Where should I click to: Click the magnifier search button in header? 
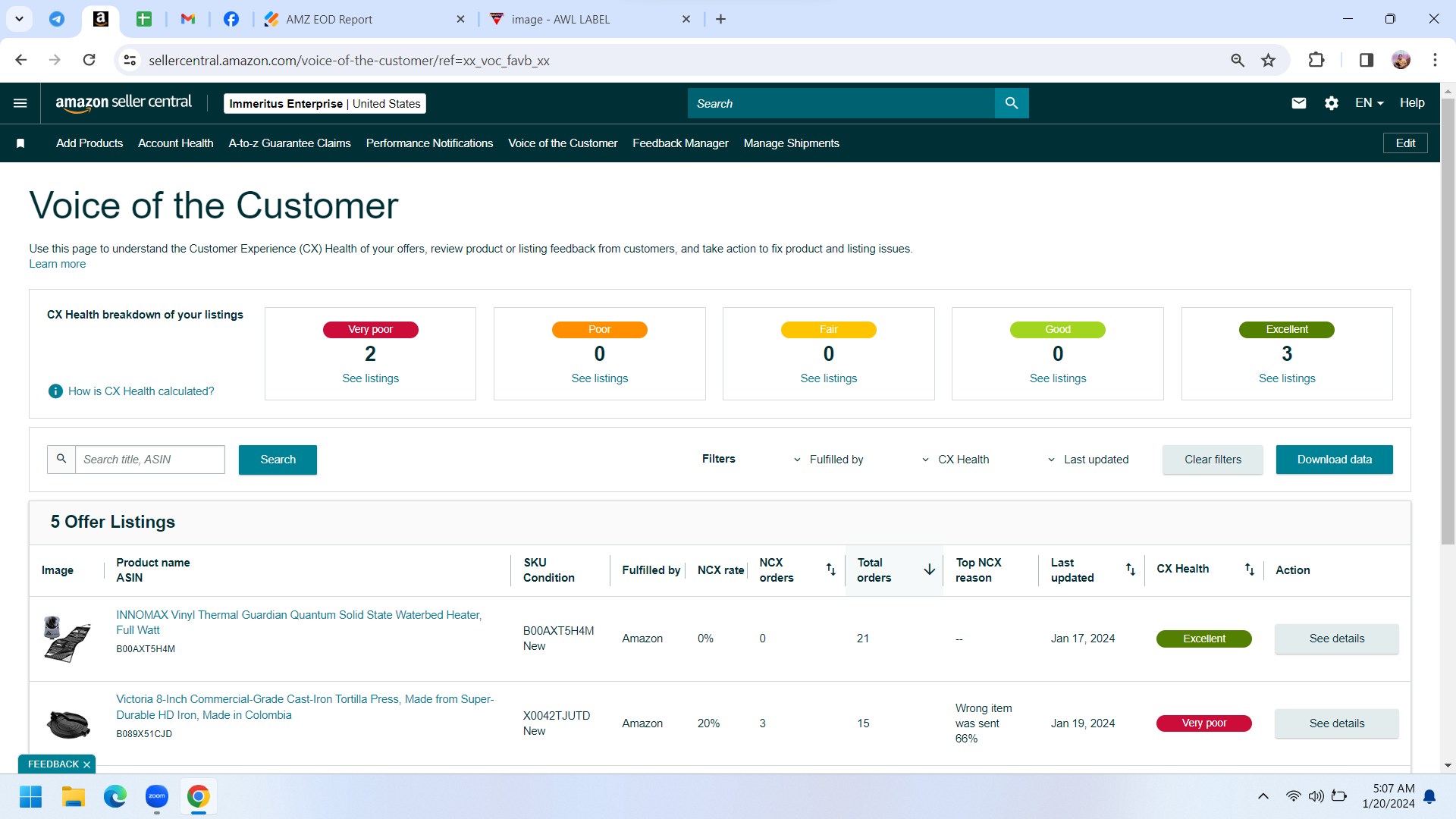pyautogui.click(x=1012, y=103)
